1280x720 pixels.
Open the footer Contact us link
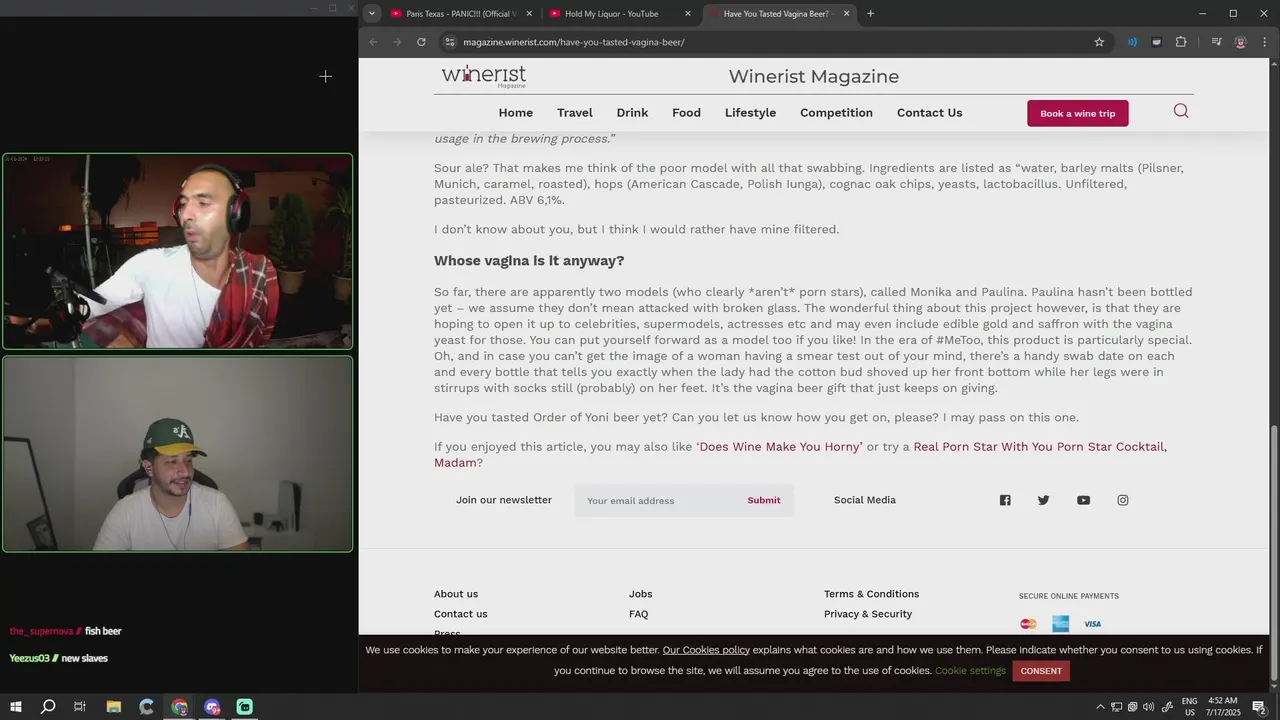pyautogui.click(x=461, y=614)
